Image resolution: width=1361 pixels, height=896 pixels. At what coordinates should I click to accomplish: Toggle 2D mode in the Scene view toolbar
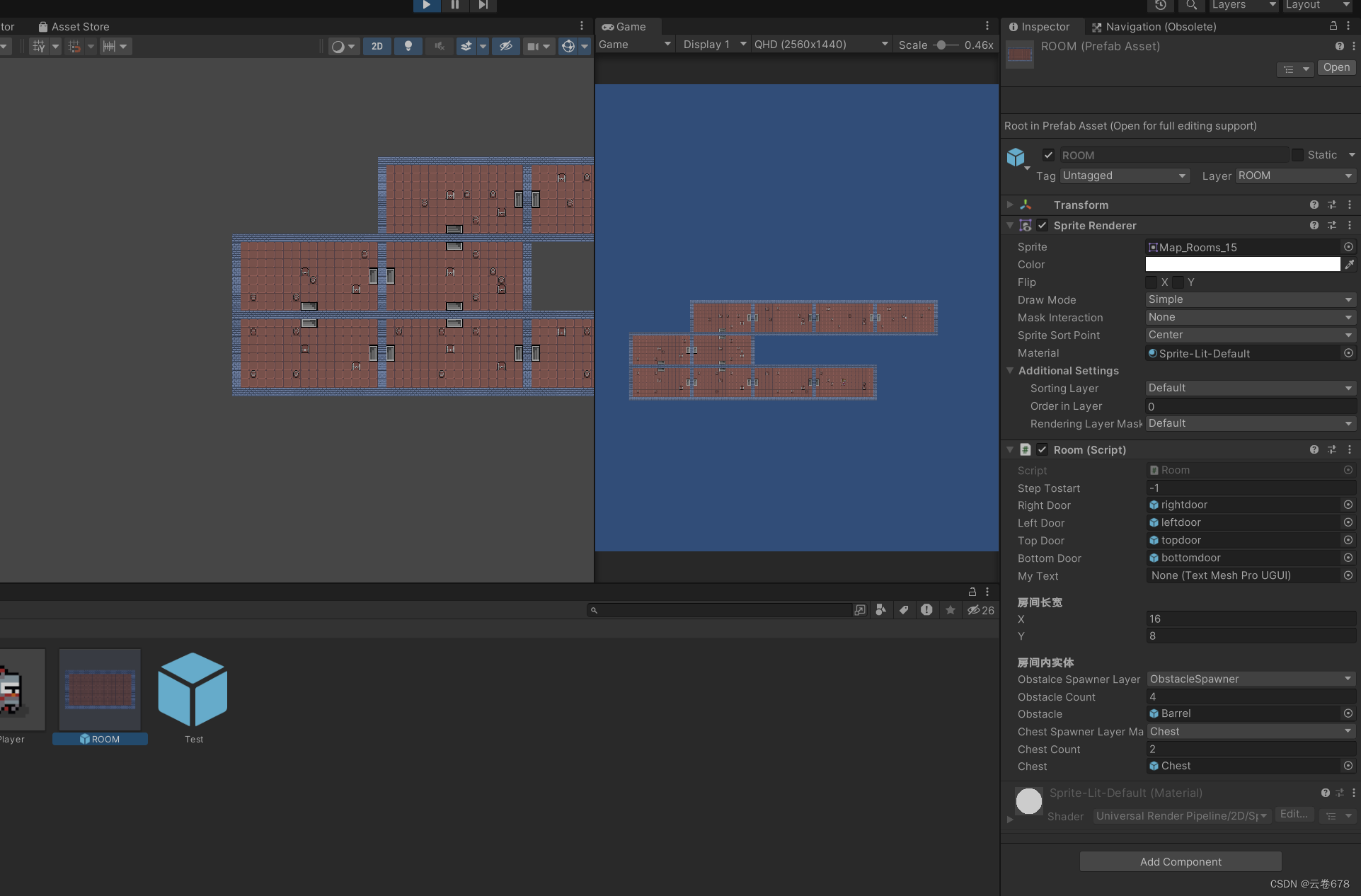click(x=377, y=46)
